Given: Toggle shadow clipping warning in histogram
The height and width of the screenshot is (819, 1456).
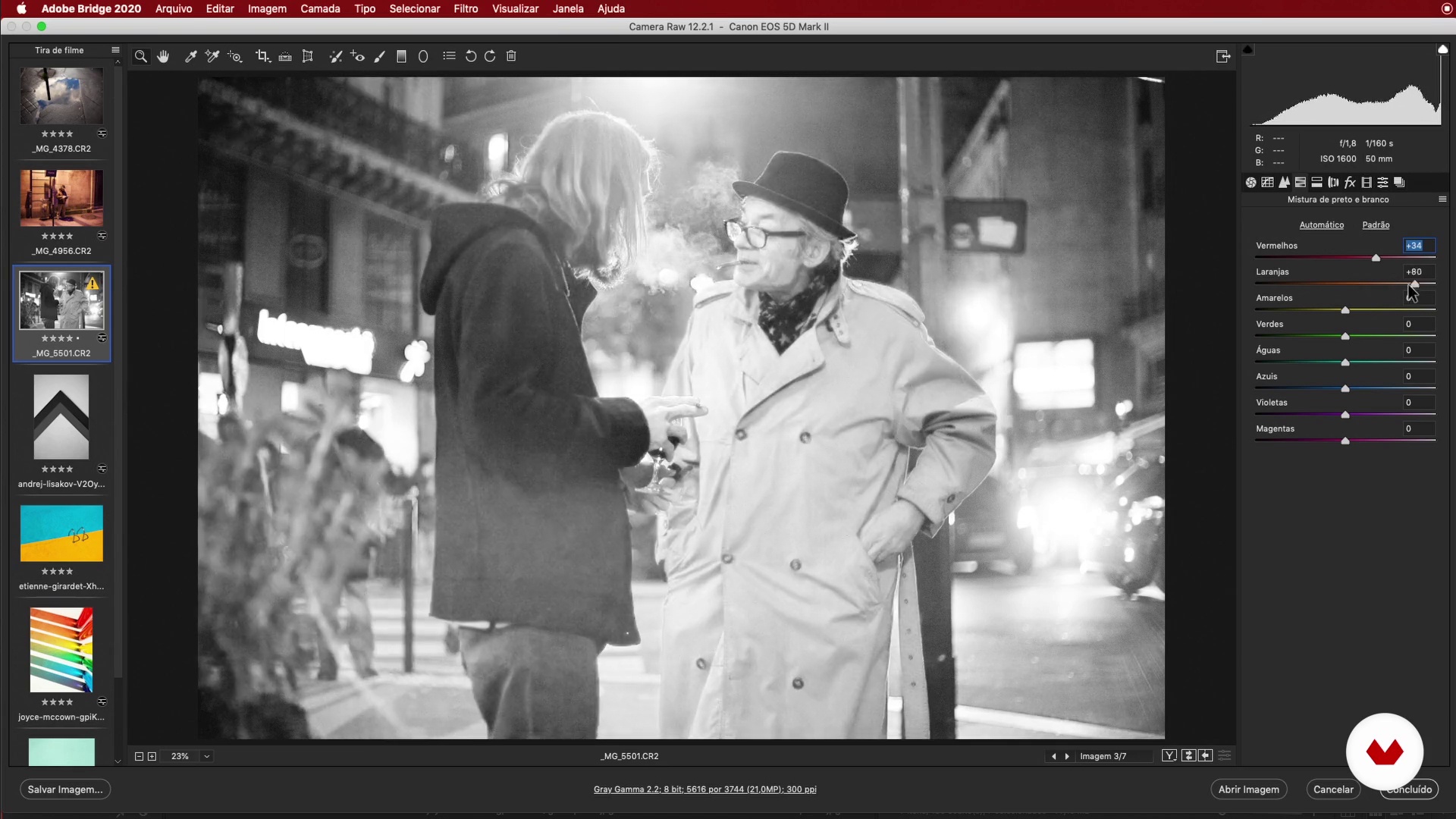Looking at the screenshot, I should coord(1248,50).
